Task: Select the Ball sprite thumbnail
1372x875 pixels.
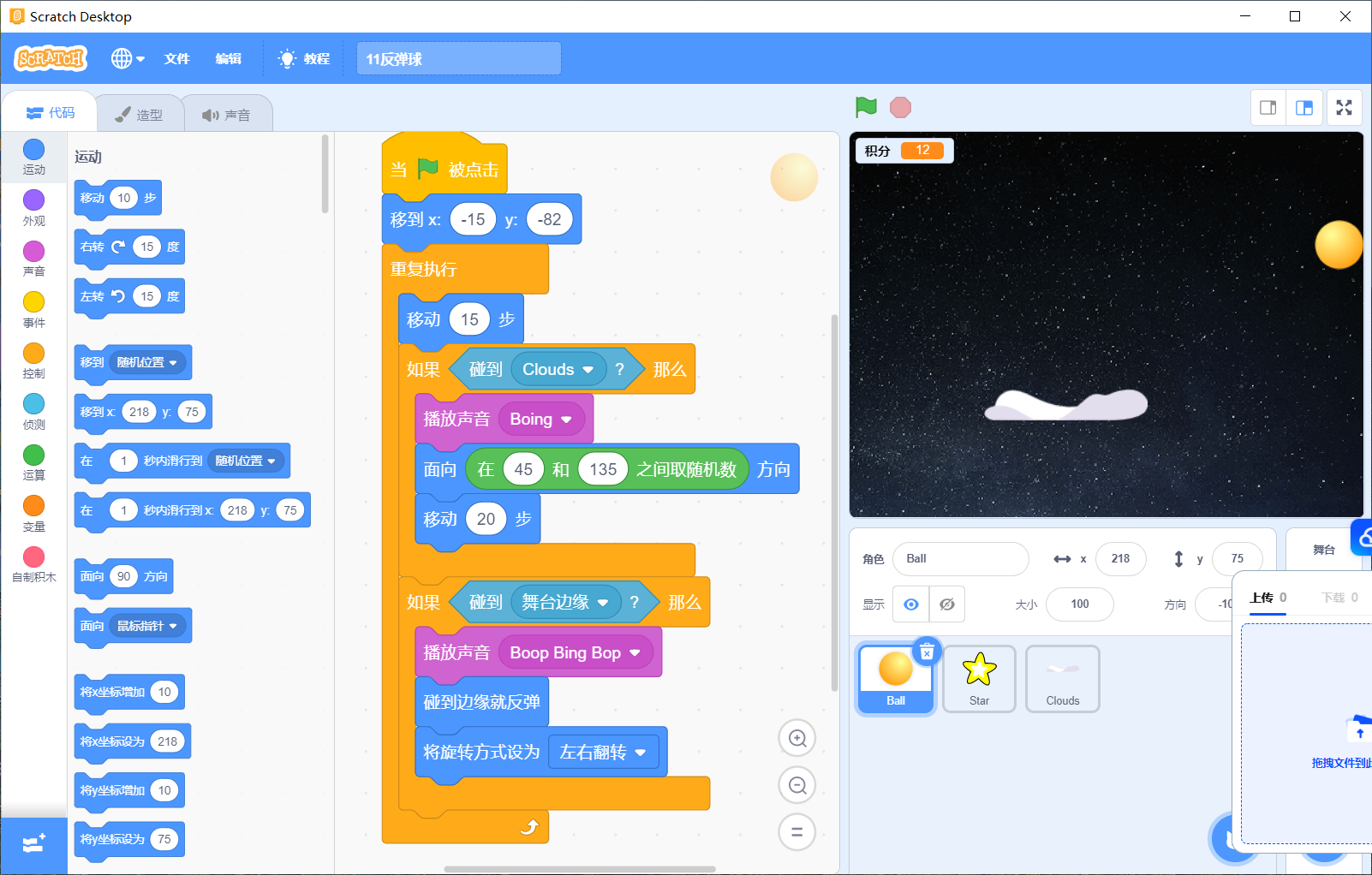Action: click(x=896, y=679)
